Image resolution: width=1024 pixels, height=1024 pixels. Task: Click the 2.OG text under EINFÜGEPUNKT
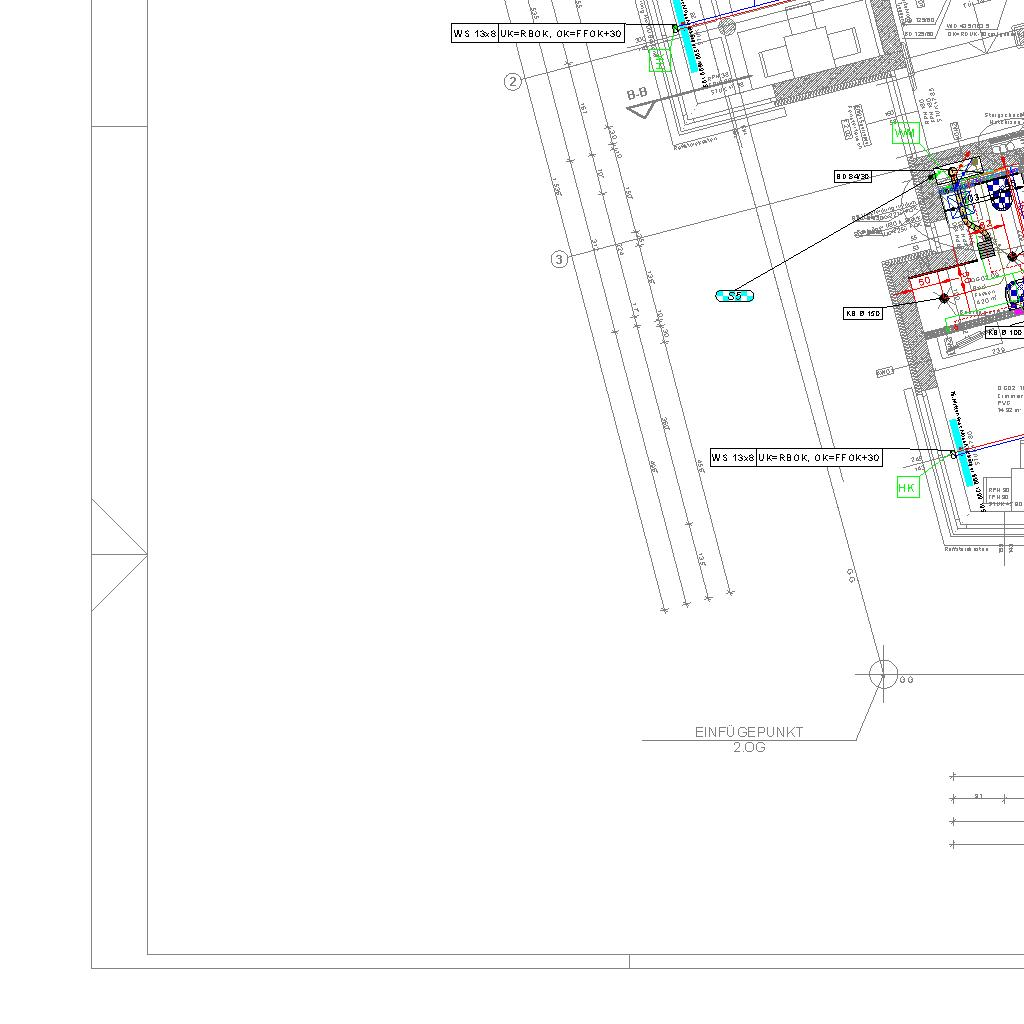pos(749,748)
